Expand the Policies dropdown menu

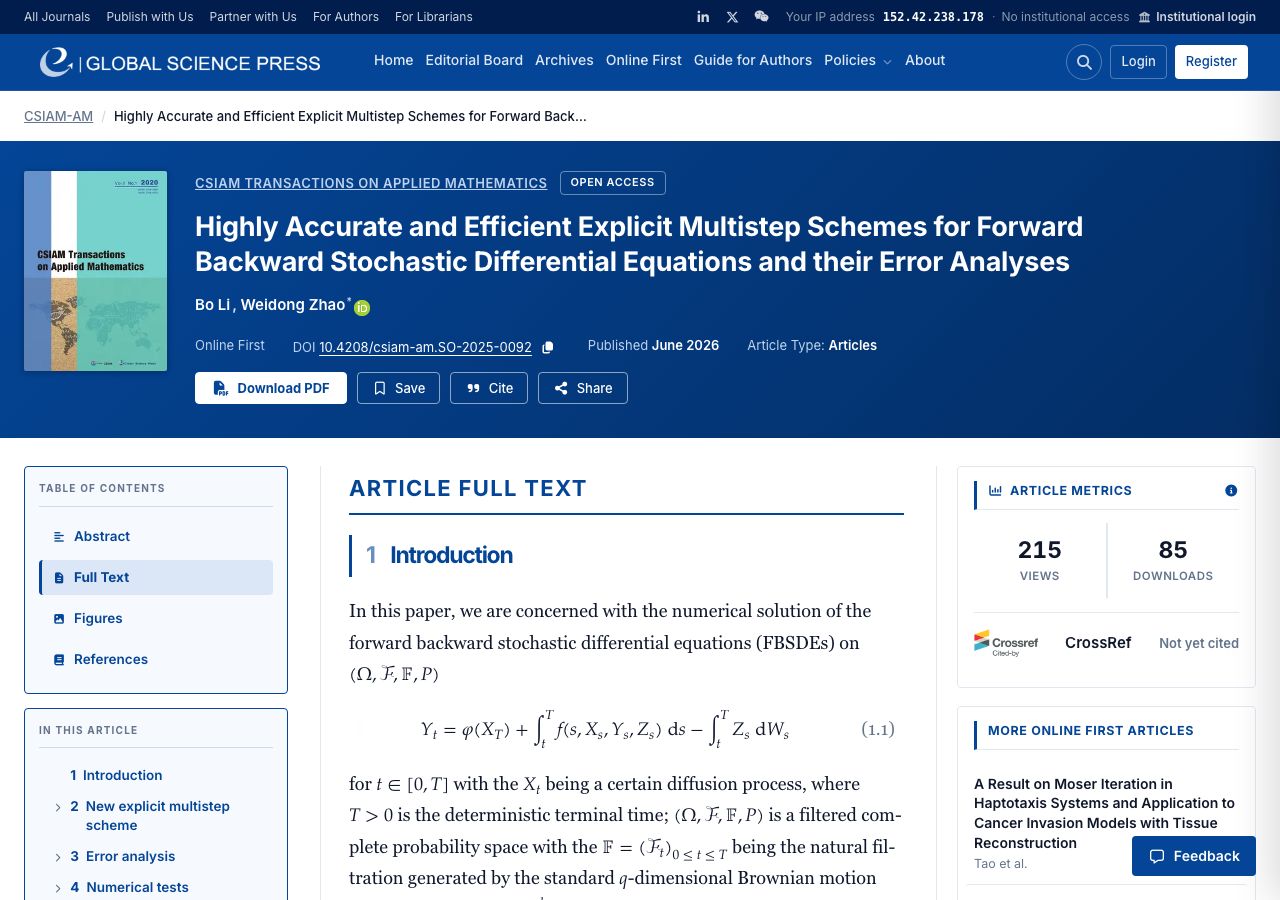click(x=857, y=60)
